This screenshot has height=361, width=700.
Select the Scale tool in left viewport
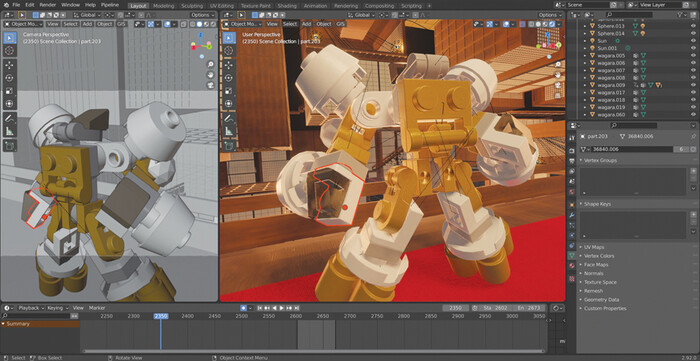tap(10, 91)
